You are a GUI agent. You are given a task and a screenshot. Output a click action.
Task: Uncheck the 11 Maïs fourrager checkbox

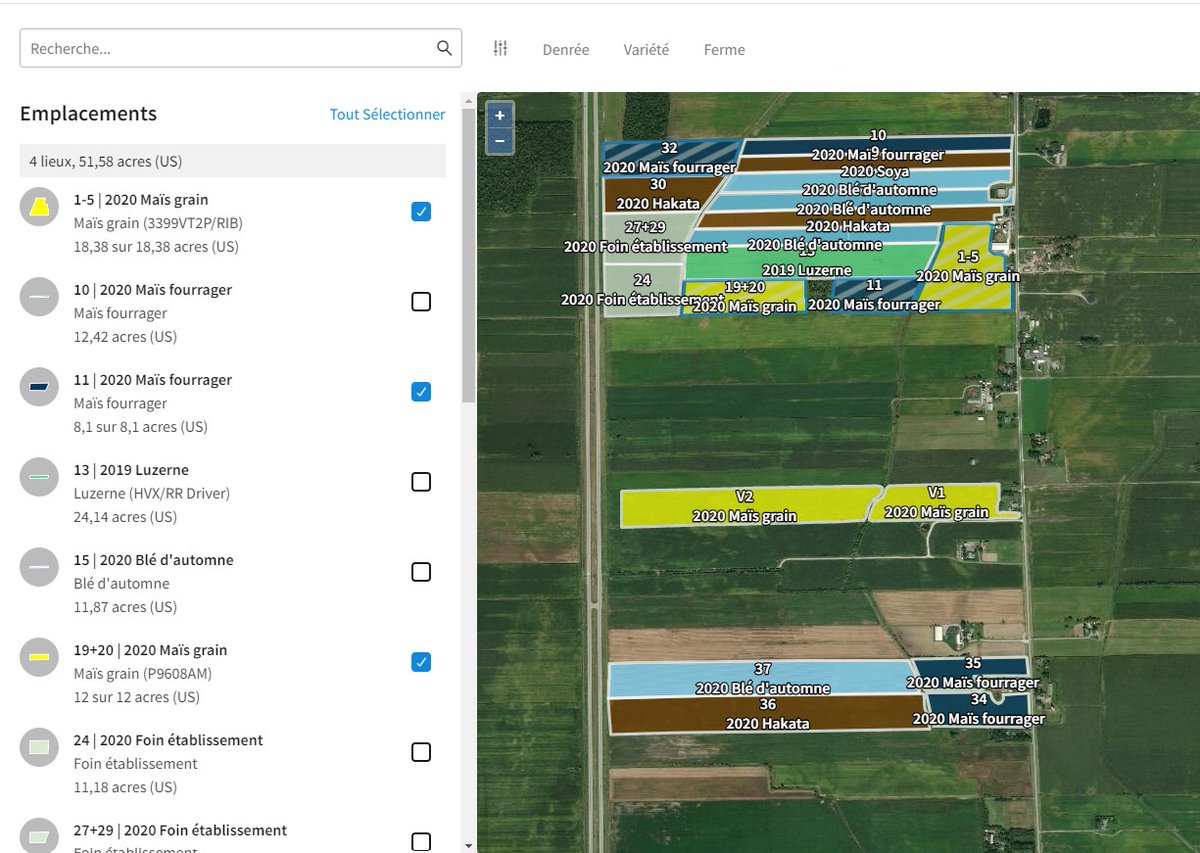tap(421, 391)
